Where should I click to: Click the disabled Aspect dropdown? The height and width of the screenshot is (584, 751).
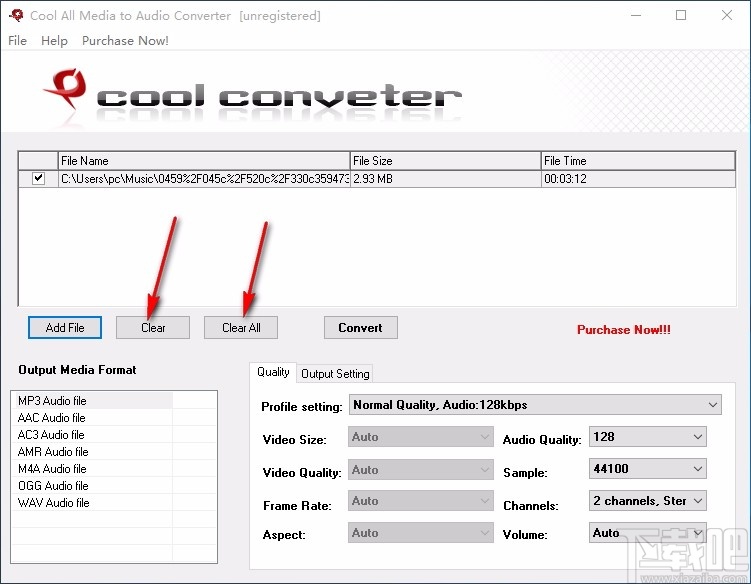pos(421,533)
